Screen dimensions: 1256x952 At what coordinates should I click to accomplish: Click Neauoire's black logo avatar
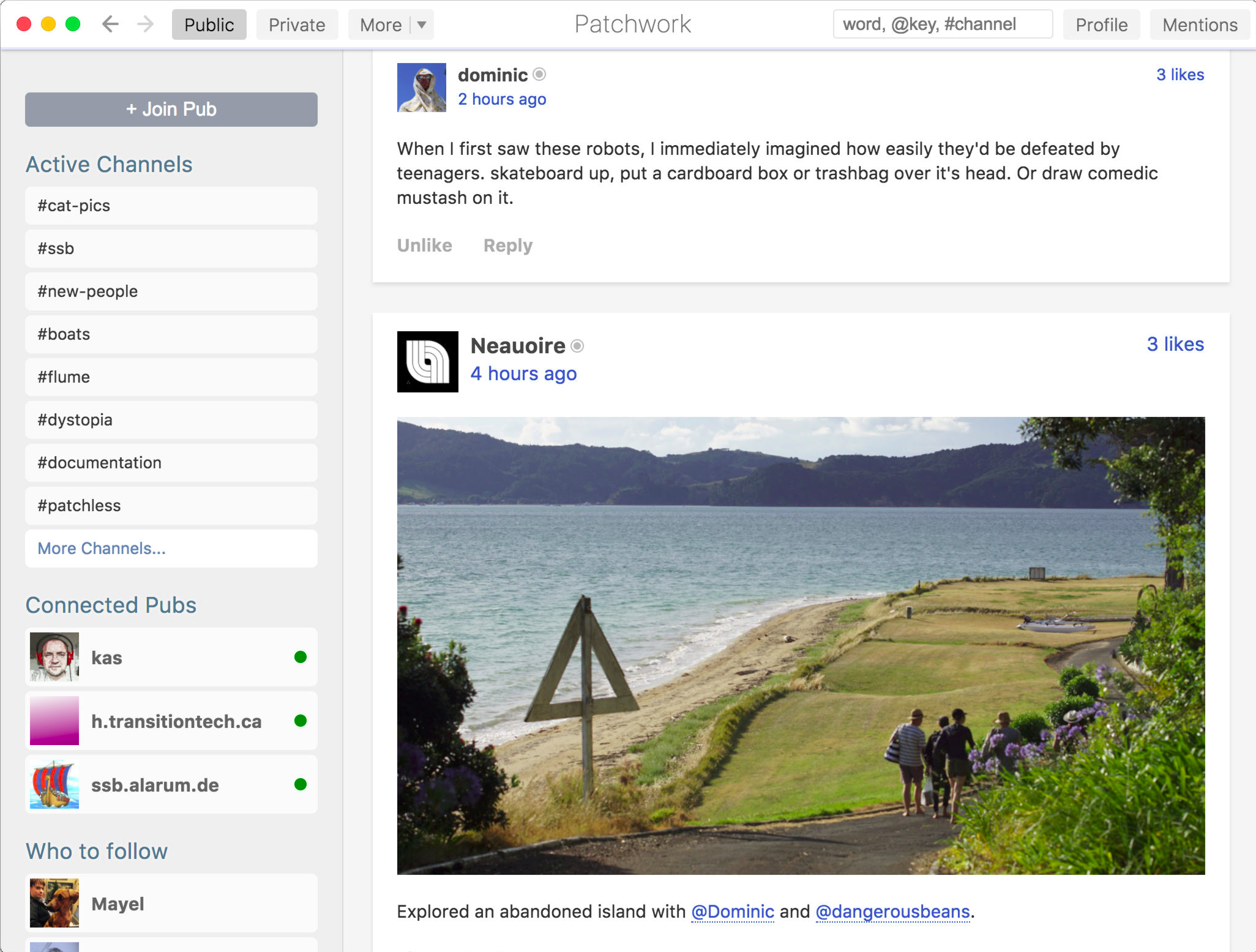pyautogui.click(x=427, y=361)
